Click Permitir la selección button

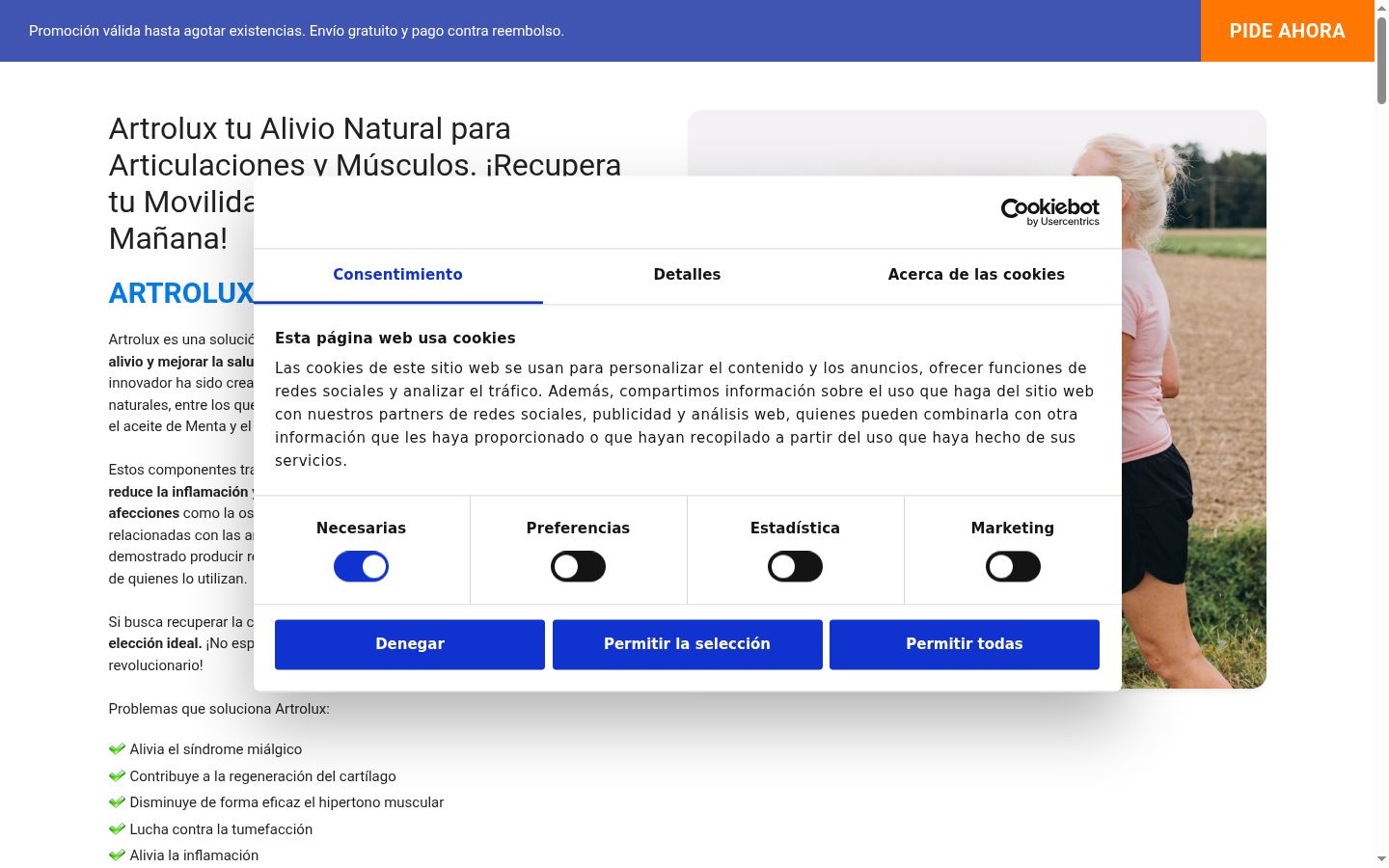click(687, 644)
